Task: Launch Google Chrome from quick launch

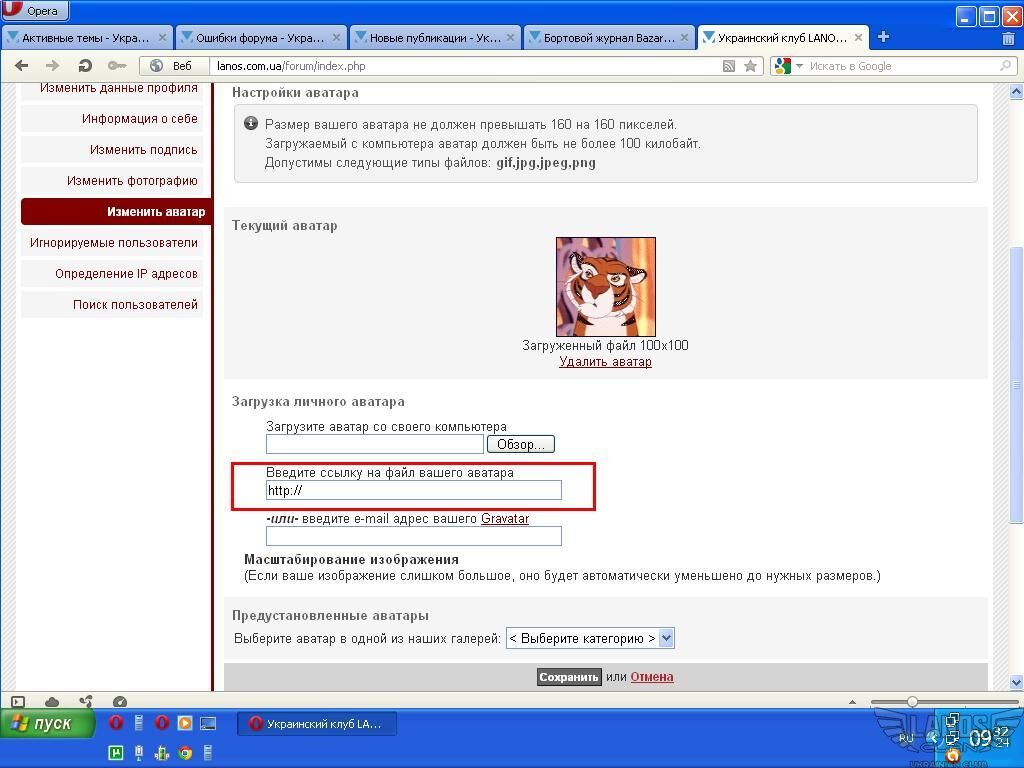Action: (185, 753)
